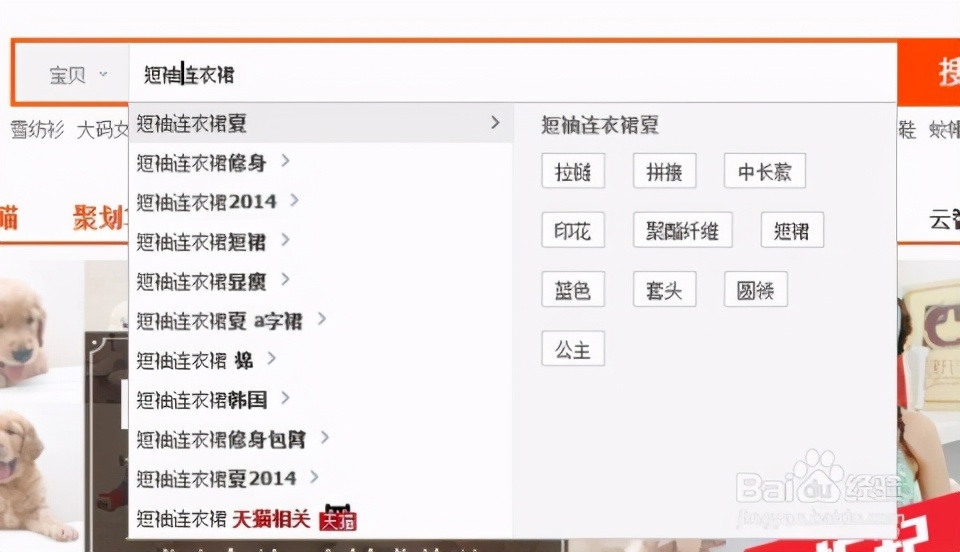Screen dimensions: 960x552
Task: Expand chevron beside 短袖连衣裙韩国
Action: pos(285,398)
